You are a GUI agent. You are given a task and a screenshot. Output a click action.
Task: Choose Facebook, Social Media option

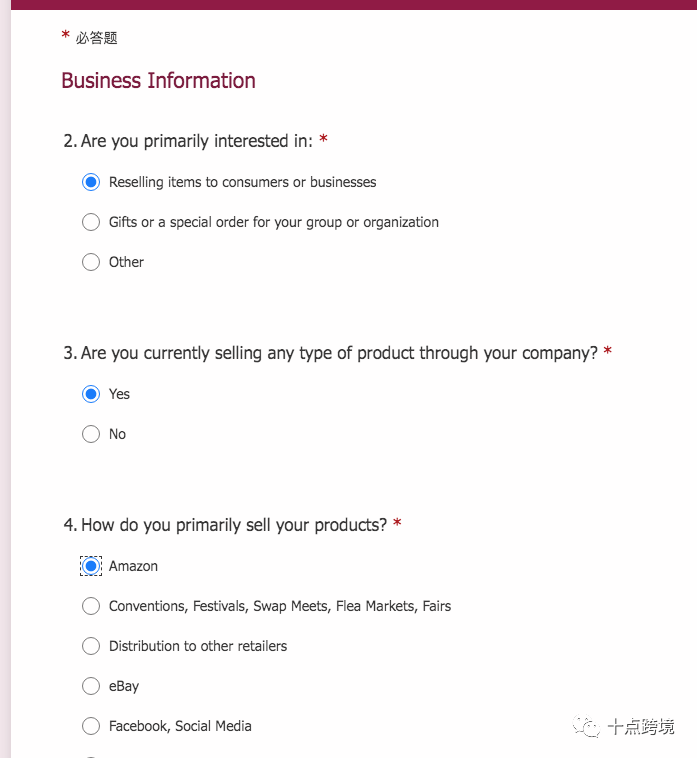pyautogui.click(x=91, y=726)
